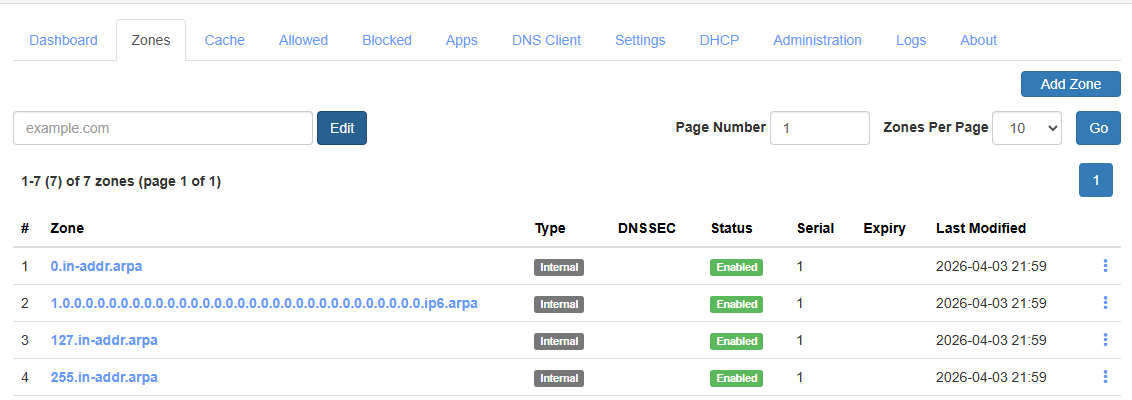The height and width of the screenshot is (400, 1132).
Task: Open options menu for 0.in-addr.arpa zone
Action: point(1105,266)
